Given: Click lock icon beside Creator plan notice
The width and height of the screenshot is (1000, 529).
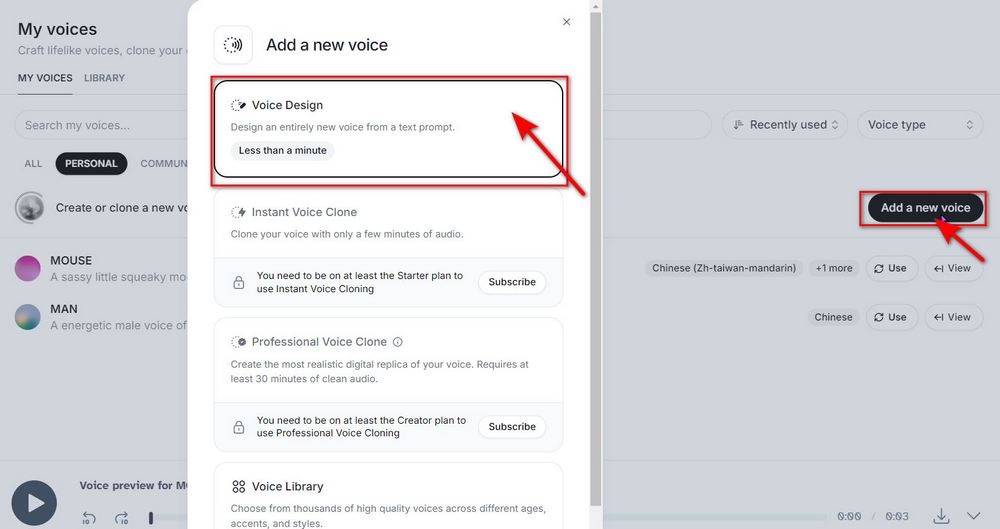Looking at the screenshot, I should [239, 427].
